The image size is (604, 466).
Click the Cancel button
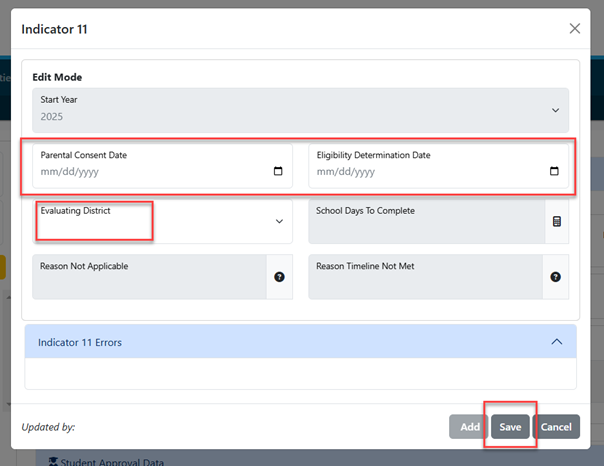click(x=556, y=427)
